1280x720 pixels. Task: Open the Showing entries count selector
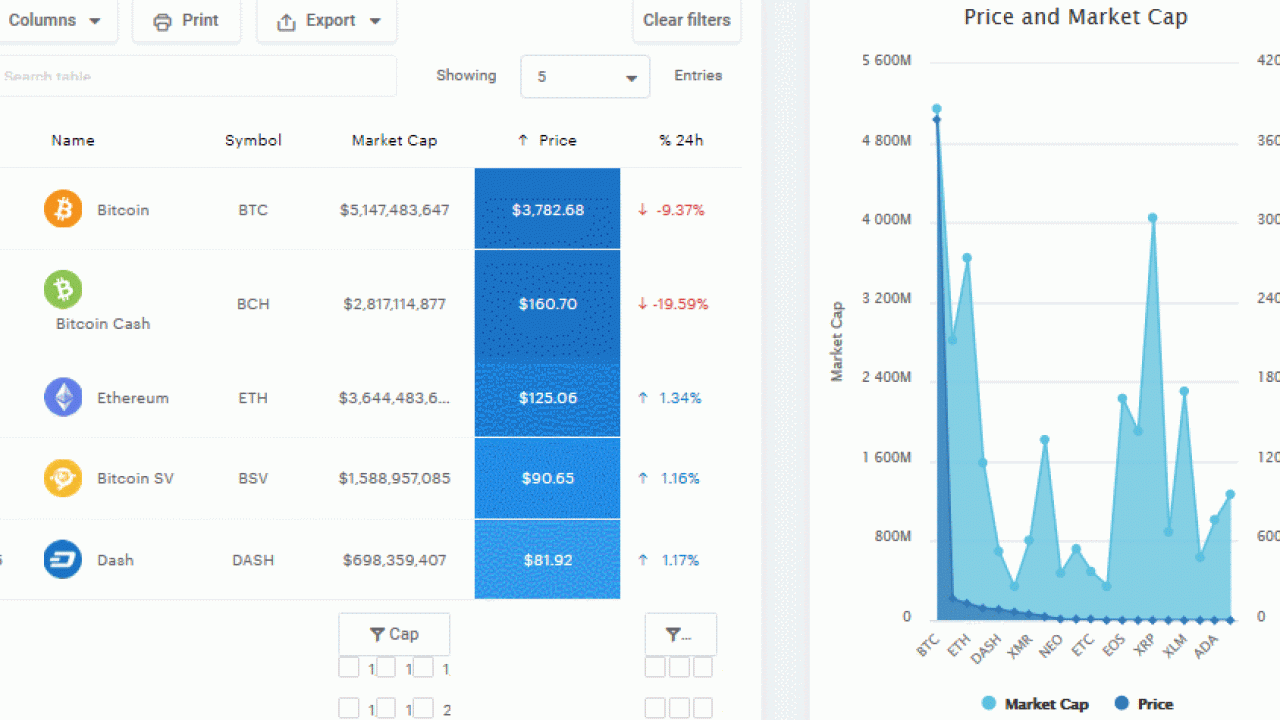[585, 76]
